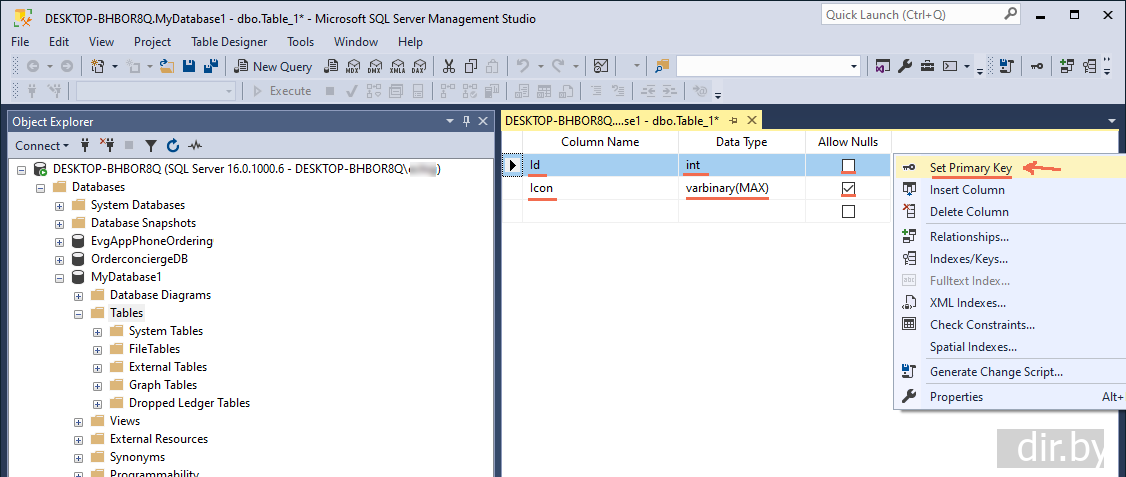Select the Dropped Ledger Tables folder
1126x477 pixels.
pos(189,403)
